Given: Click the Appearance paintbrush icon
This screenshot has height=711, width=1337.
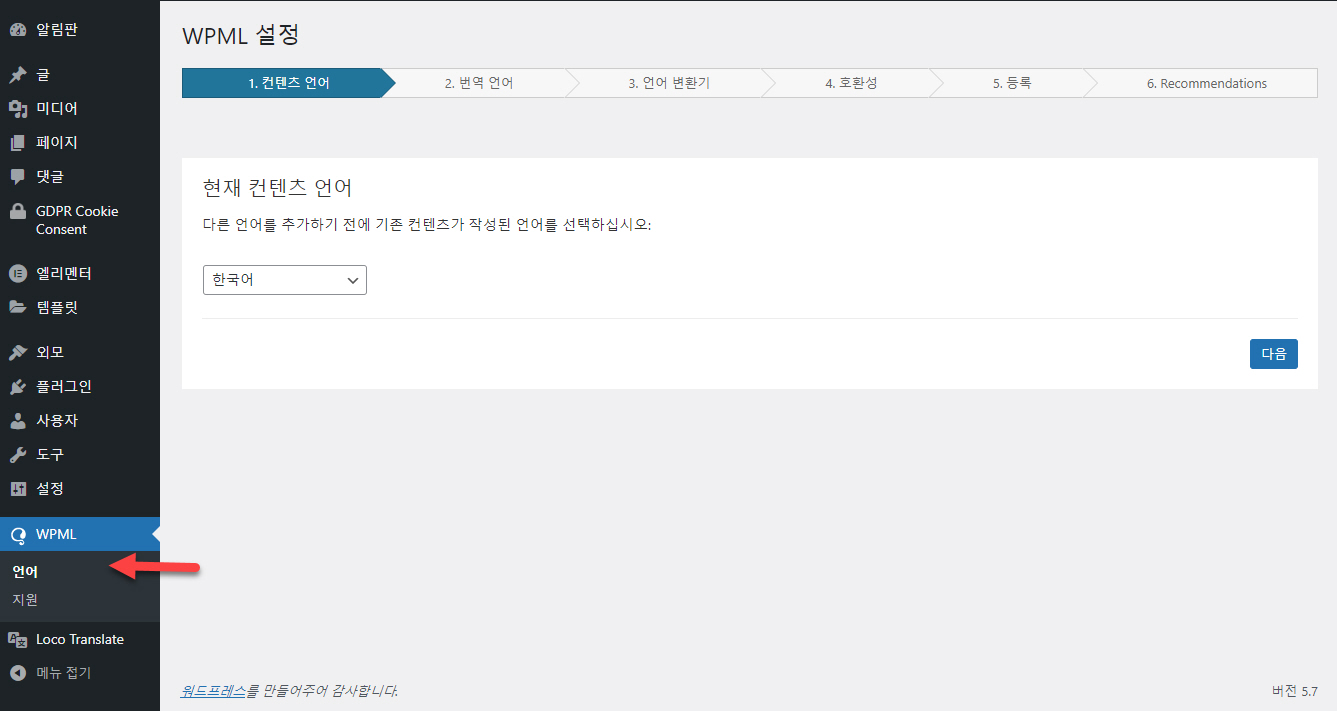Looking at the screenshot, I should point(17,353).
